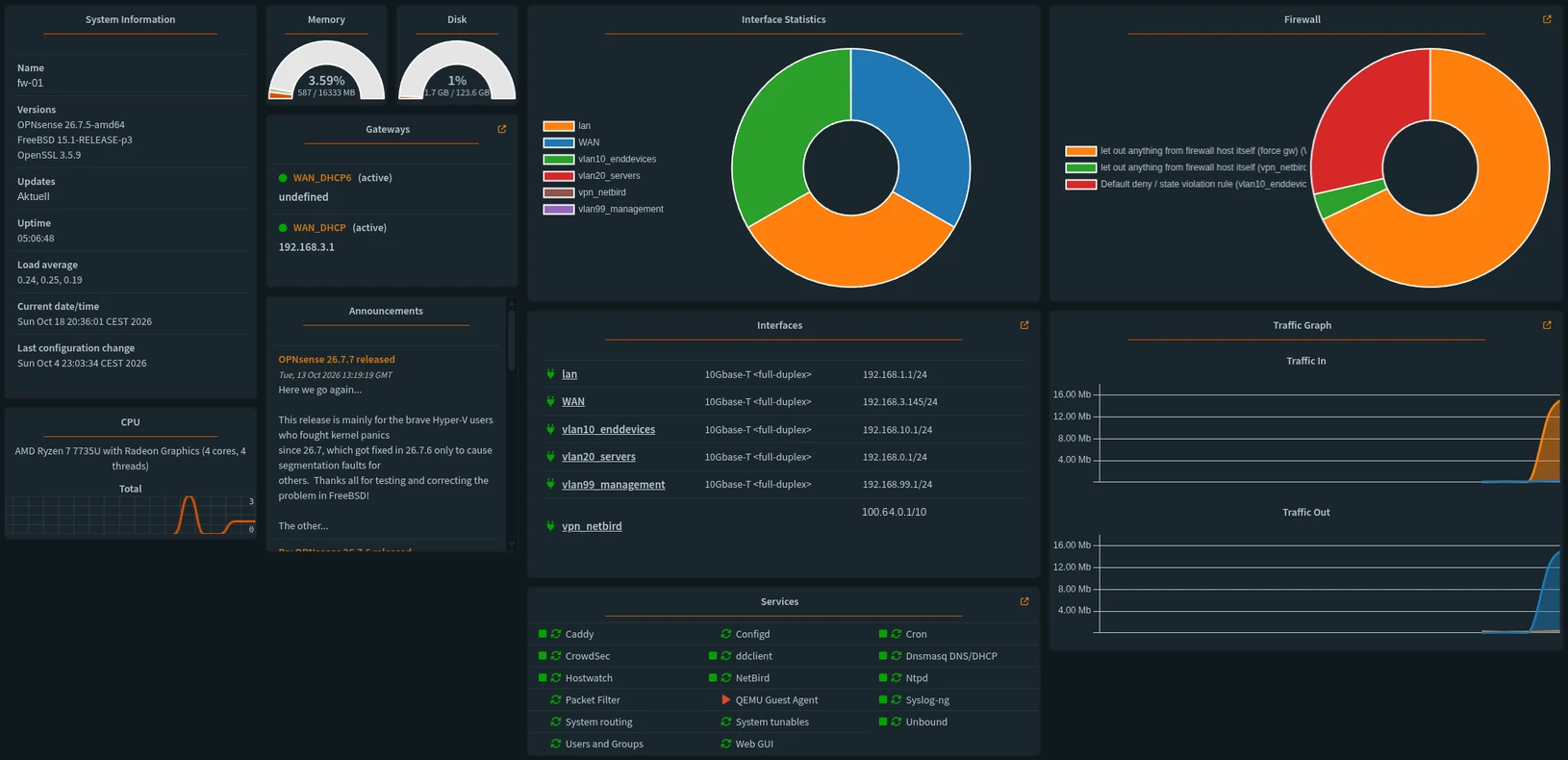This screenshot has width=1568, height=760.
Task: Stop the Unbound service with its green square
Action: (883, 722)
